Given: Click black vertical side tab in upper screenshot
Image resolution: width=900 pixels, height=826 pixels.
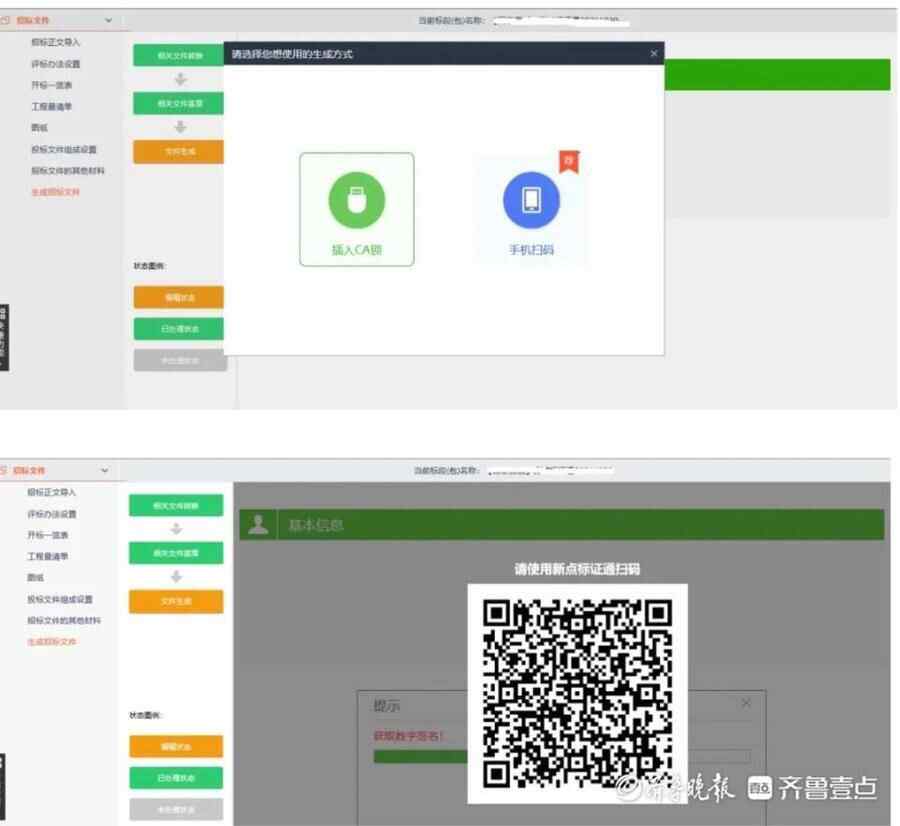Looking at the screenshot, I should pos(4,338).
